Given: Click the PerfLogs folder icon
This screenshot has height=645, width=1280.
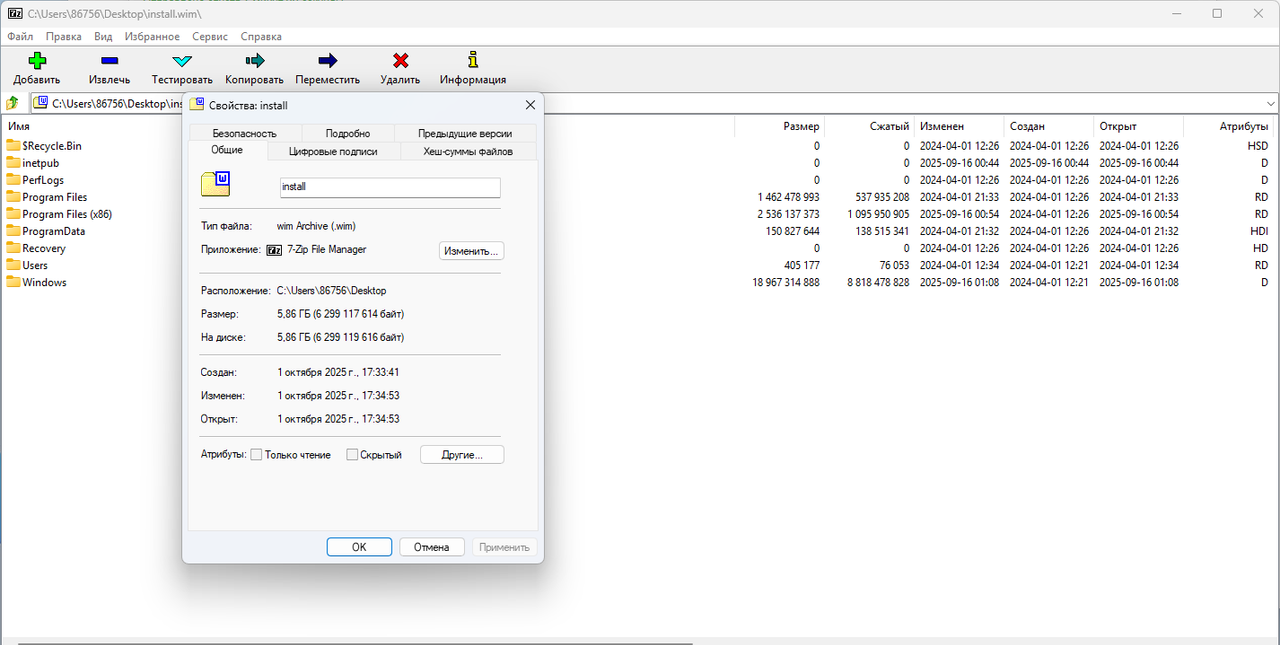Looking at the screenshot, I should click(13, 180).
